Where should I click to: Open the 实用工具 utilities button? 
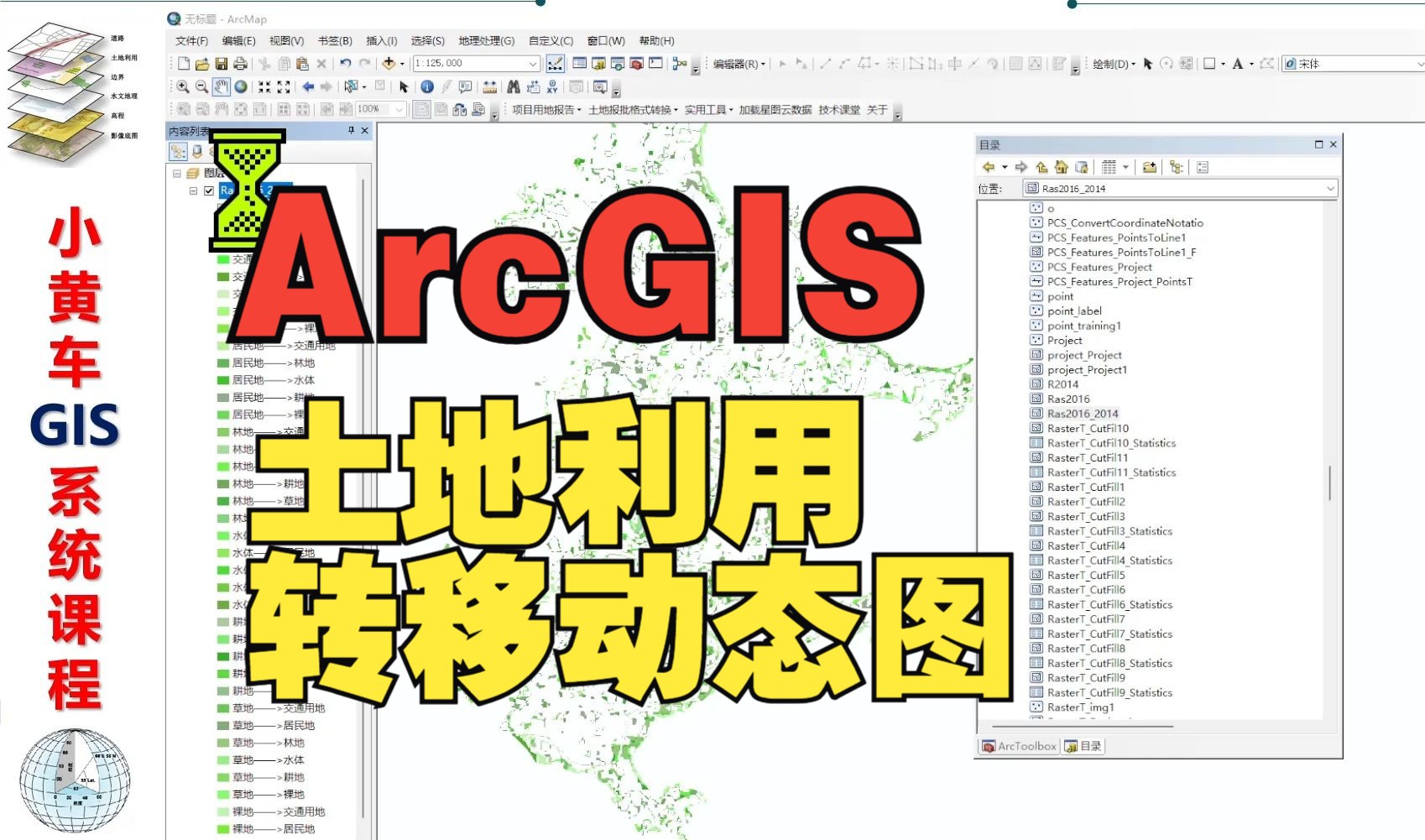point(708,110)
